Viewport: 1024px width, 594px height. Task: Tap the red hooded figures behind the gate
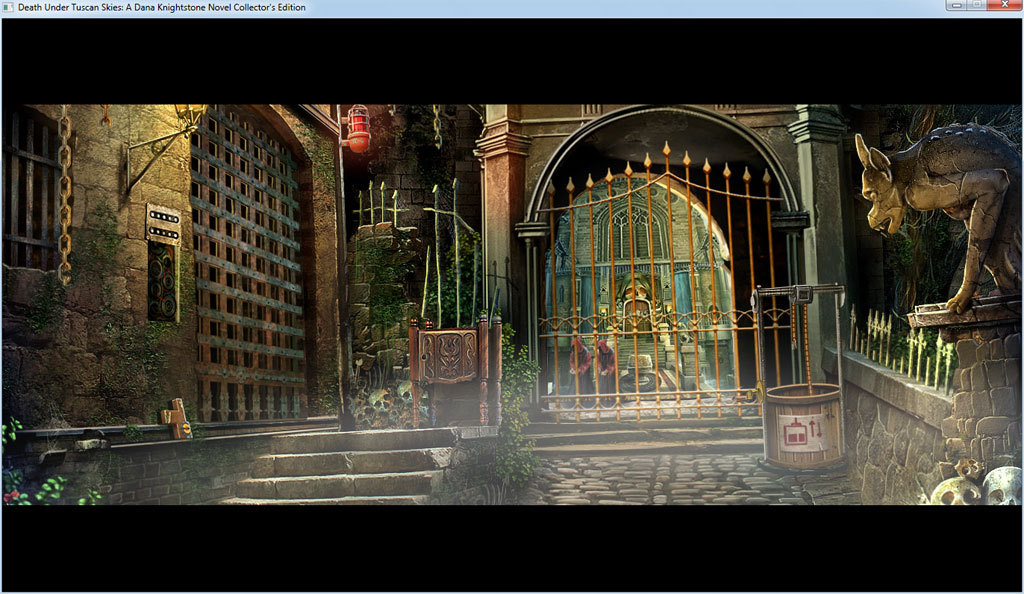pyautogui.click(x=593, y=366)
